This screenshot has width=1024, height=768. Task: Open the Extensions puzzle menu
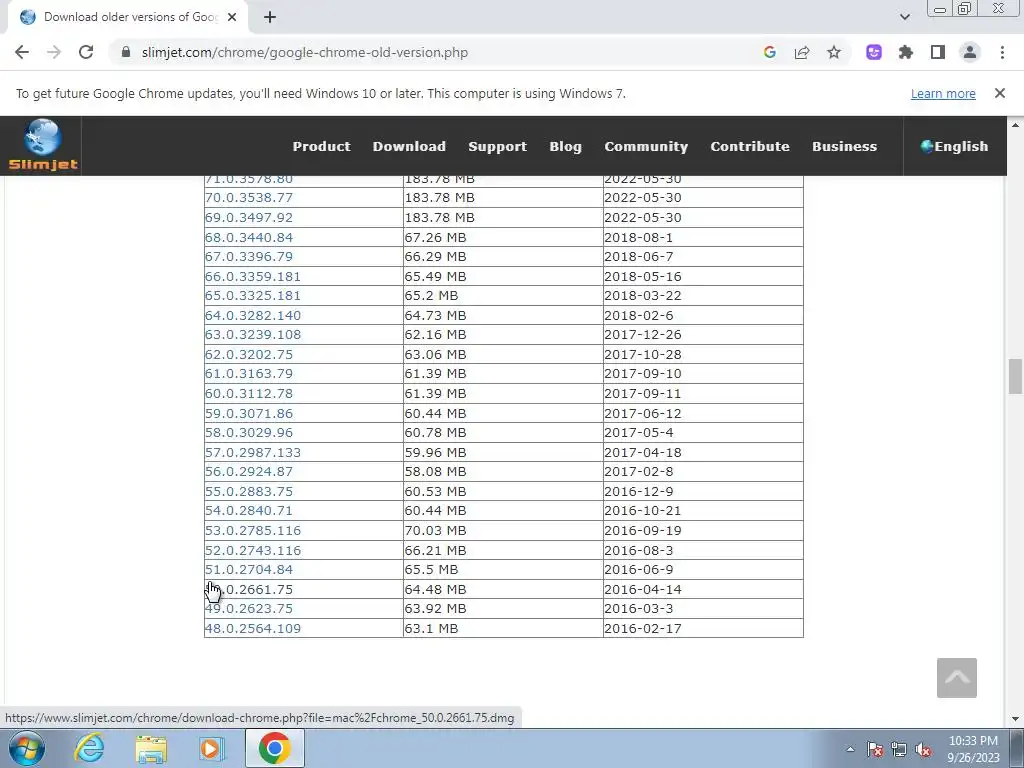[906, 52]
